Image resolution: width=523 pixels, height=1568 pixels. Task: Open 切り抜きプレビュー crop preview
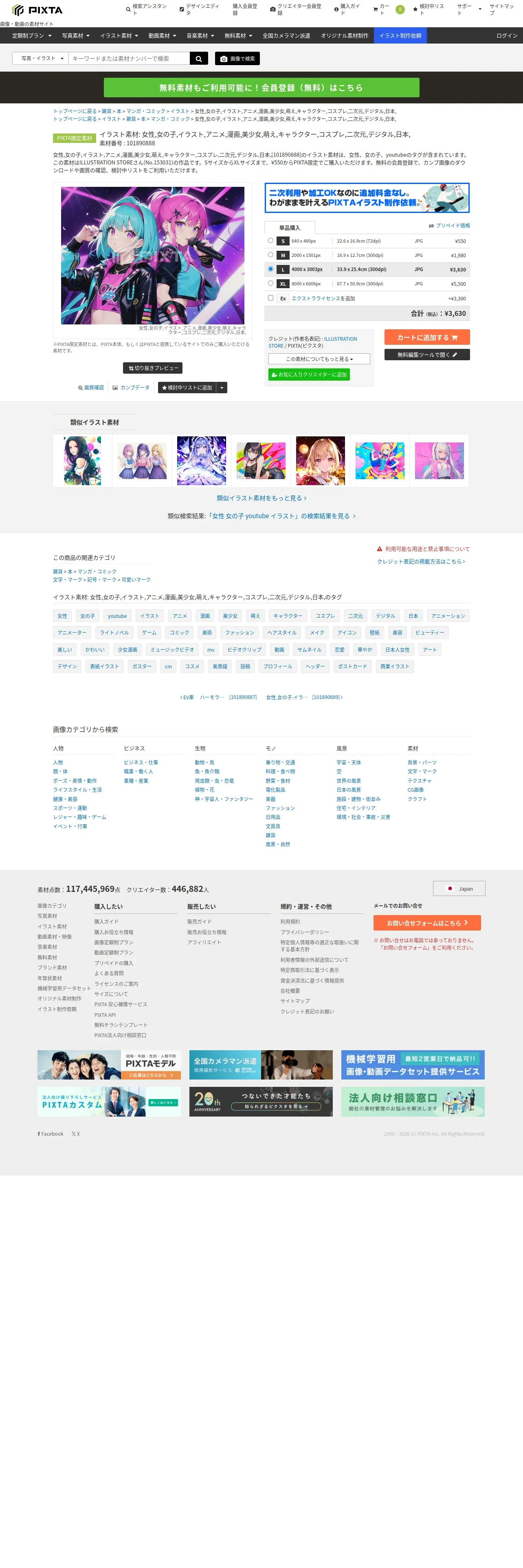point(153,368)
